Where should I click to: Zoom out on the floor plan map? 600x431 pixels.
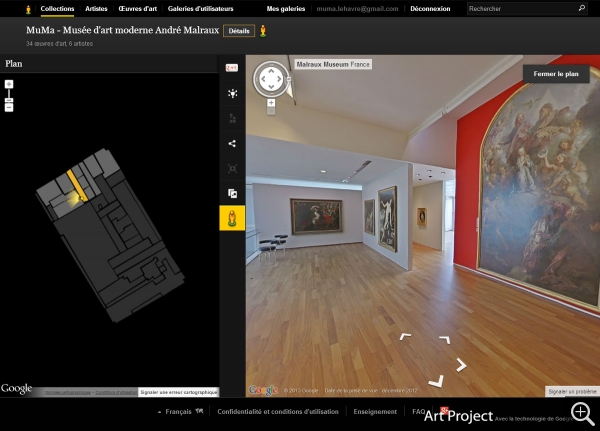coord(9,106)
